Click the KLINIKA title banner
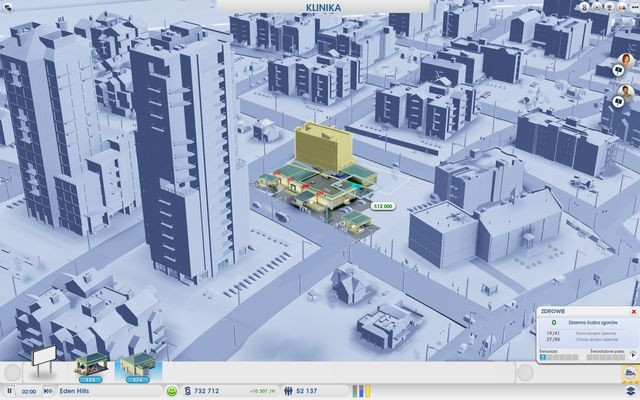Screen dimensions: 640x400 323,7
